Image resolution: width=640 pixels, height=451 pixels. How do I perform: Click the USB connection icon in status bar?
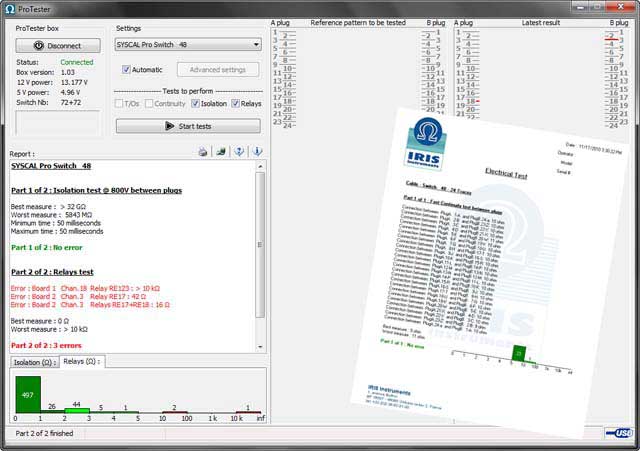click(x=619, y=433)
